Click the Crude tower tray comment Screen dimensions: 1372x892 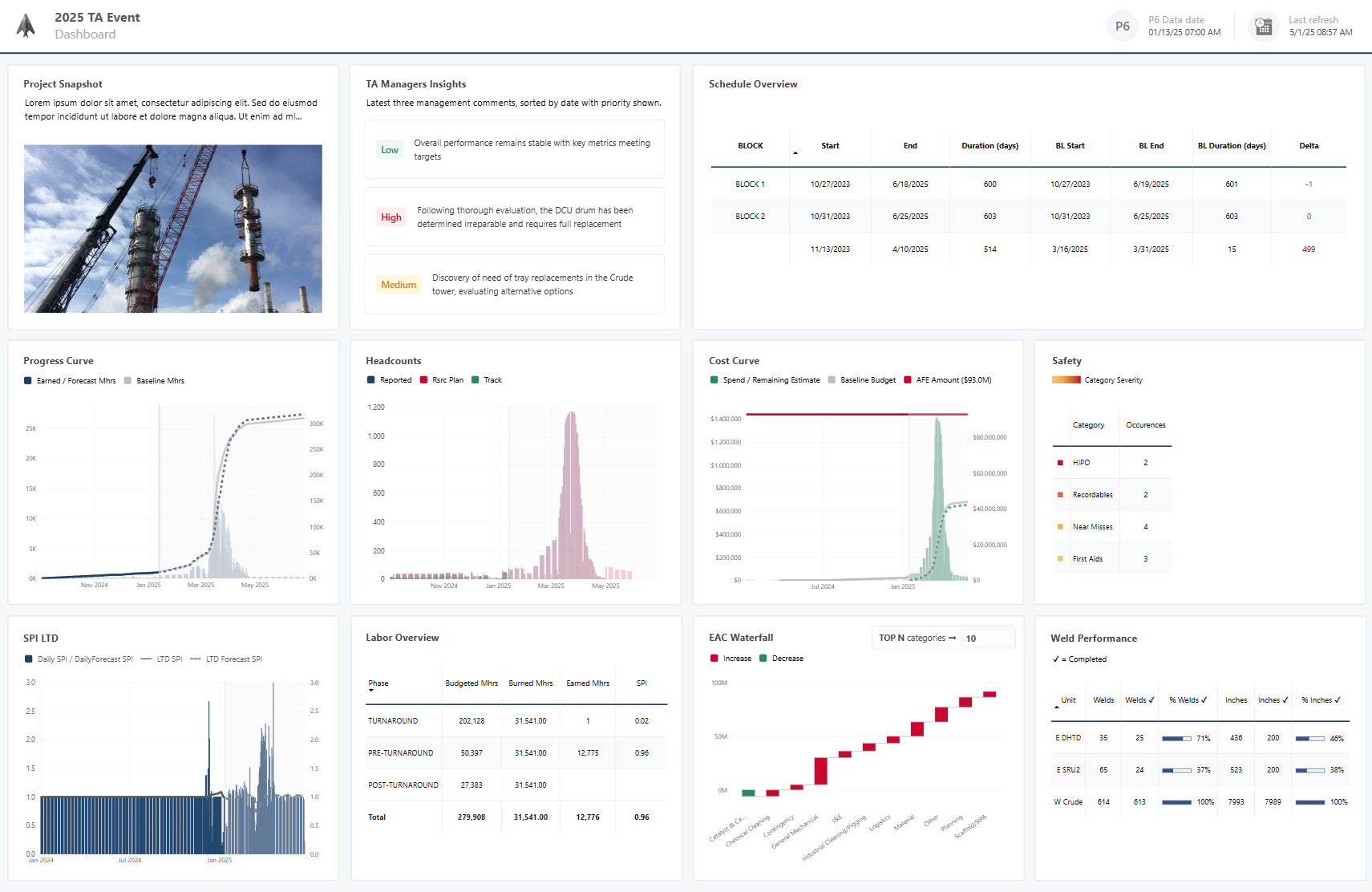pos(532,285)
